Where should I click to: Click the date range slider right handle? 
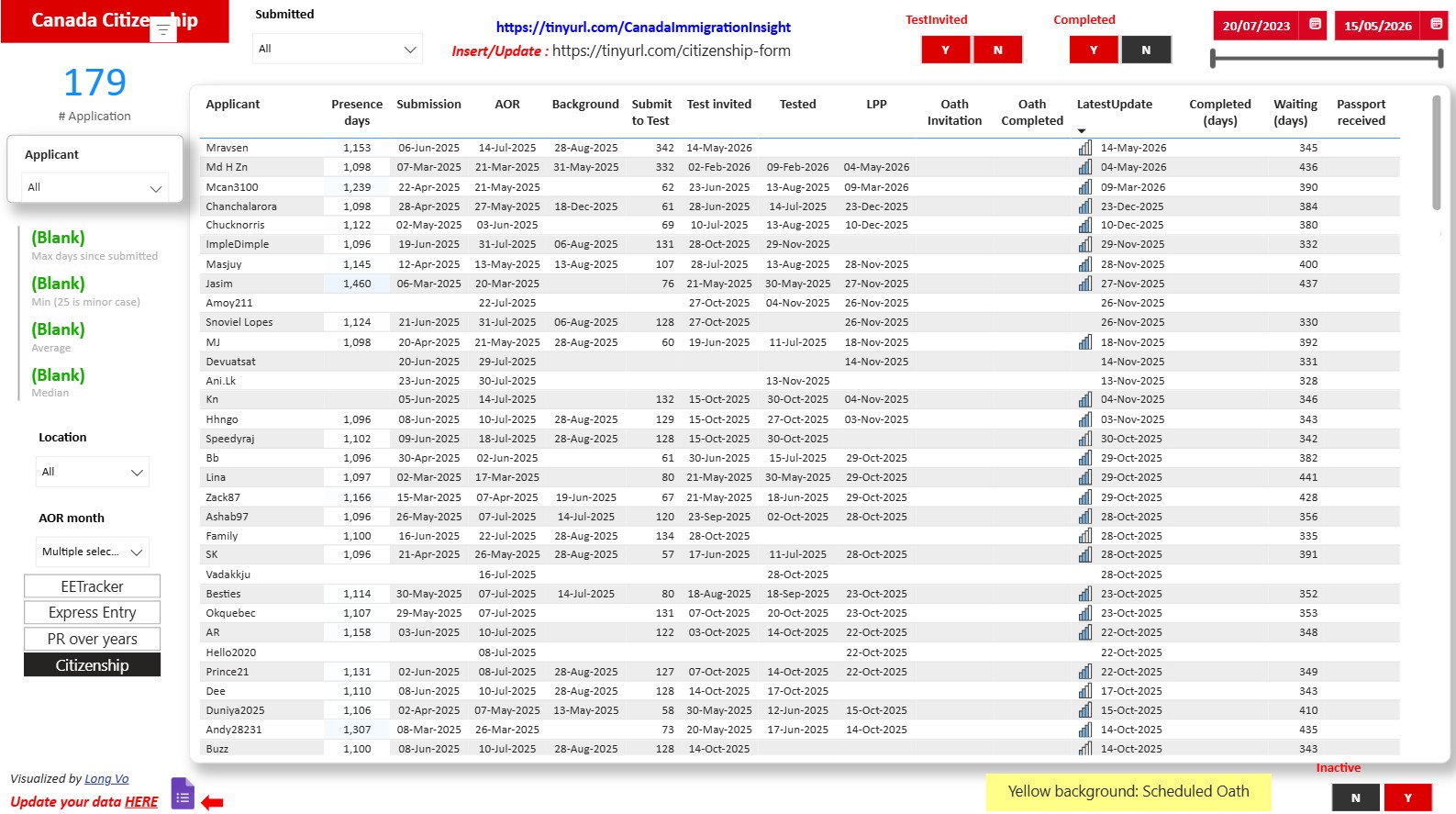click(x=1440, y=59)
